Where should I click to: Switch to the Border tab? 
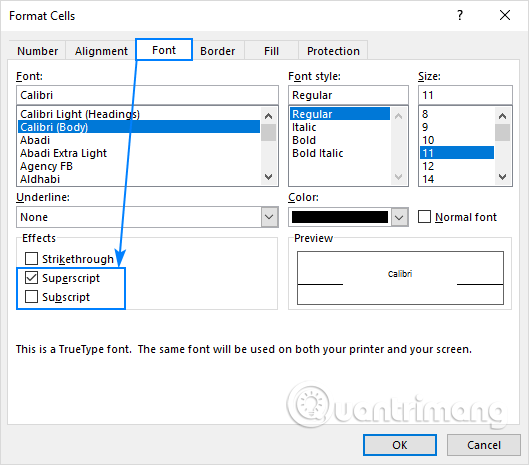pyautogui.click(x=218, y=51)
